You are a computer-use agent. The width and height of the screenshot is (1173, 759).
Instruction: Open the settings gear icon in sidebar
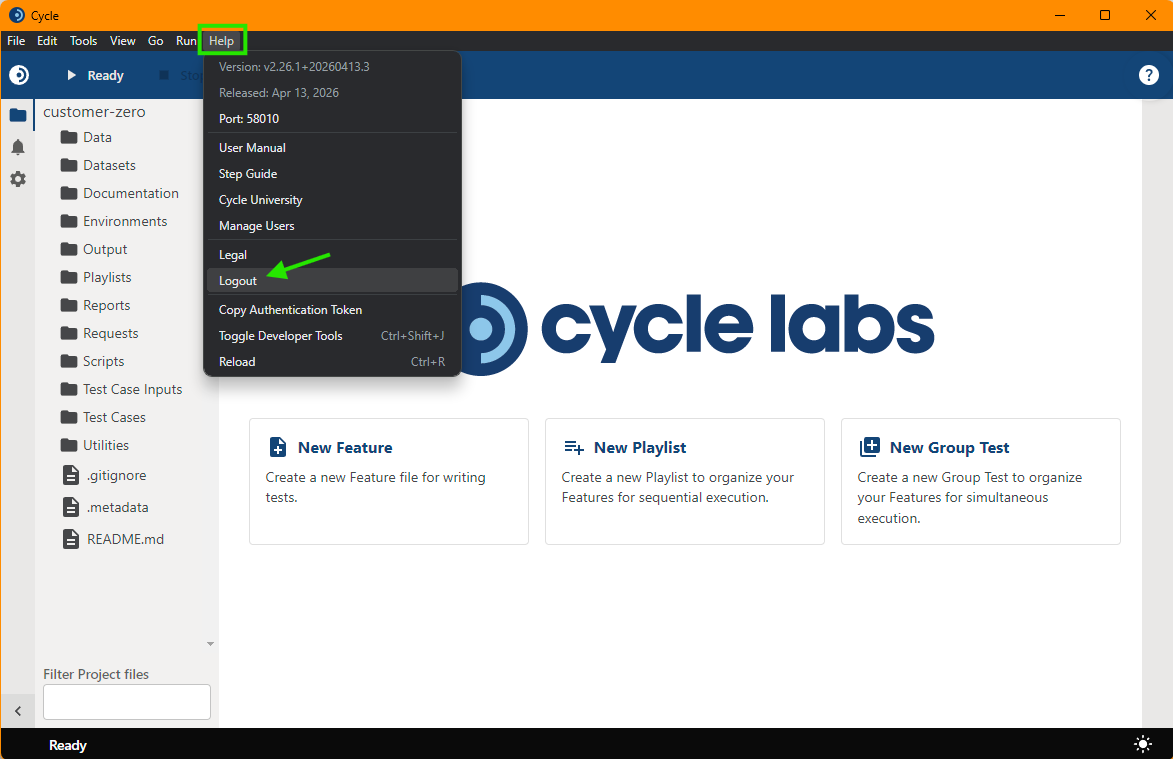pos(18,179)
